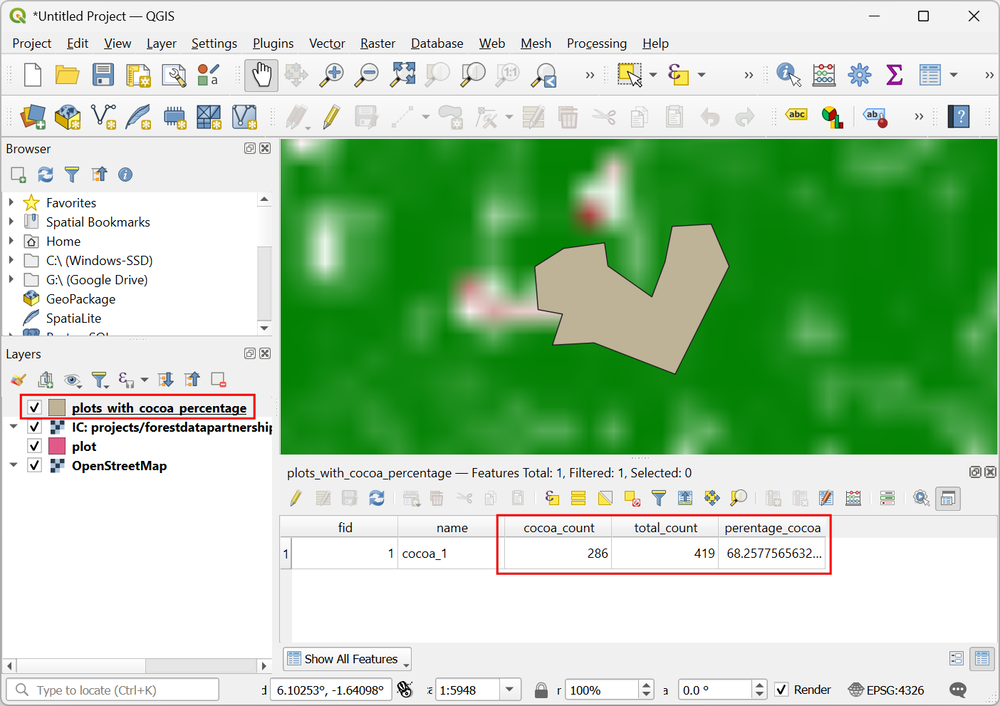Open the Help book icon

[x=958, y=117]
